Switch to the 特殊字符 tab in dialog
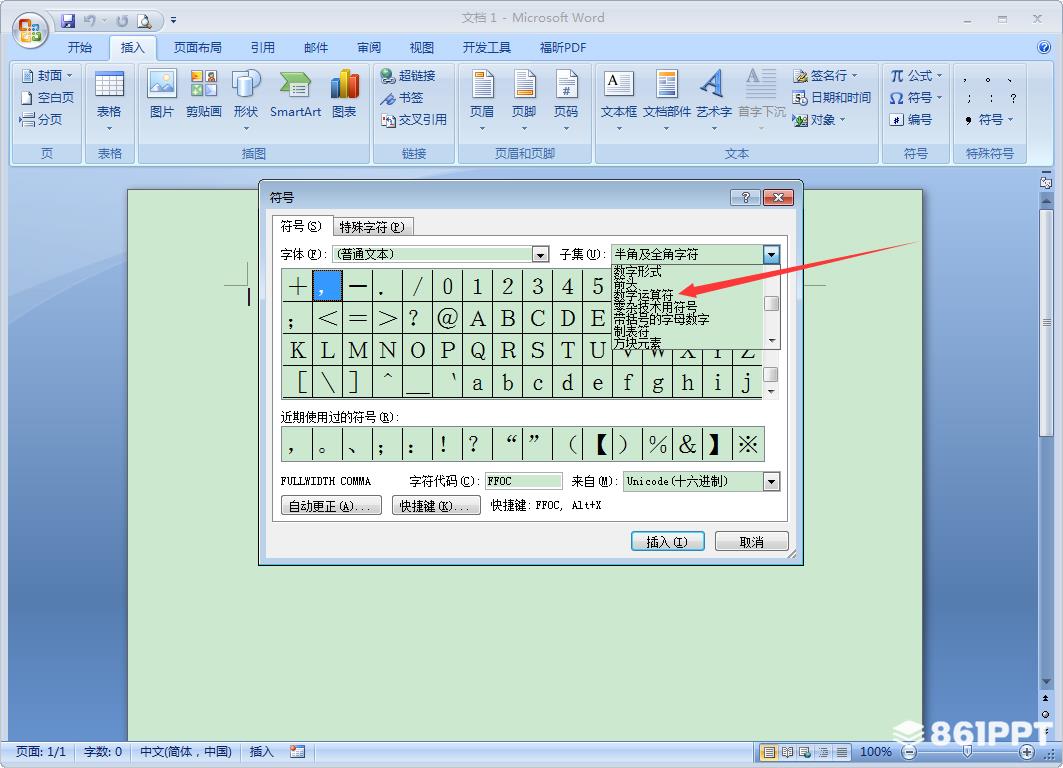This screenshot has height=768, width=1063. pos(372,226)
